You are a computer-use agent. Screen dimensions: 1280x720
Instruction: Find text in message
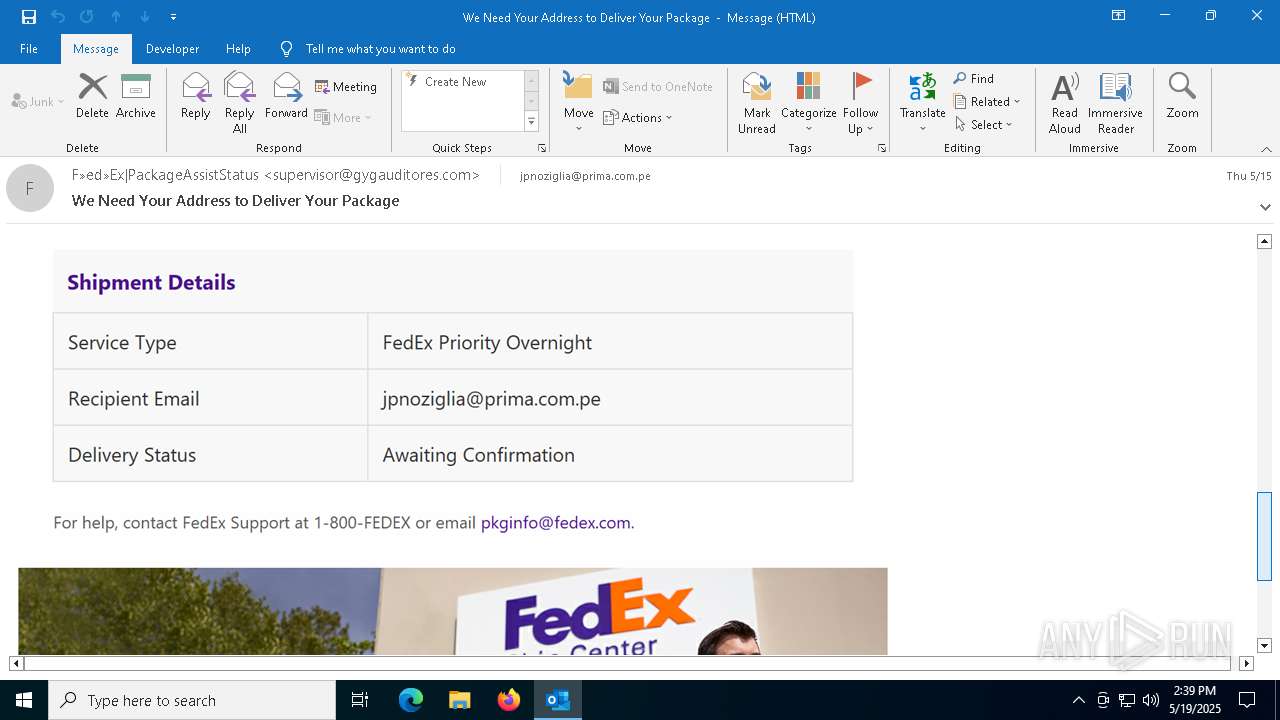[x=974, y=79]
